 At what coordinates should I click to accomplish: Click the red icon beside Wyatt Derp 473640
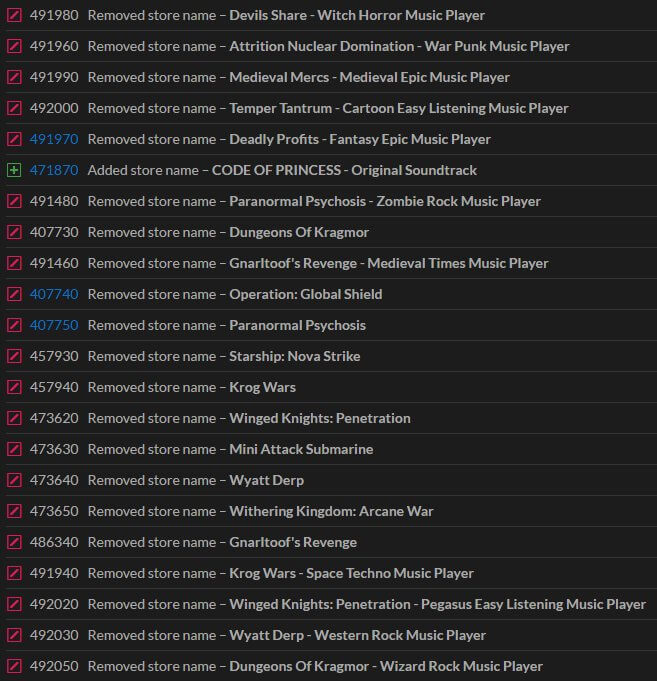coord(14,481)
